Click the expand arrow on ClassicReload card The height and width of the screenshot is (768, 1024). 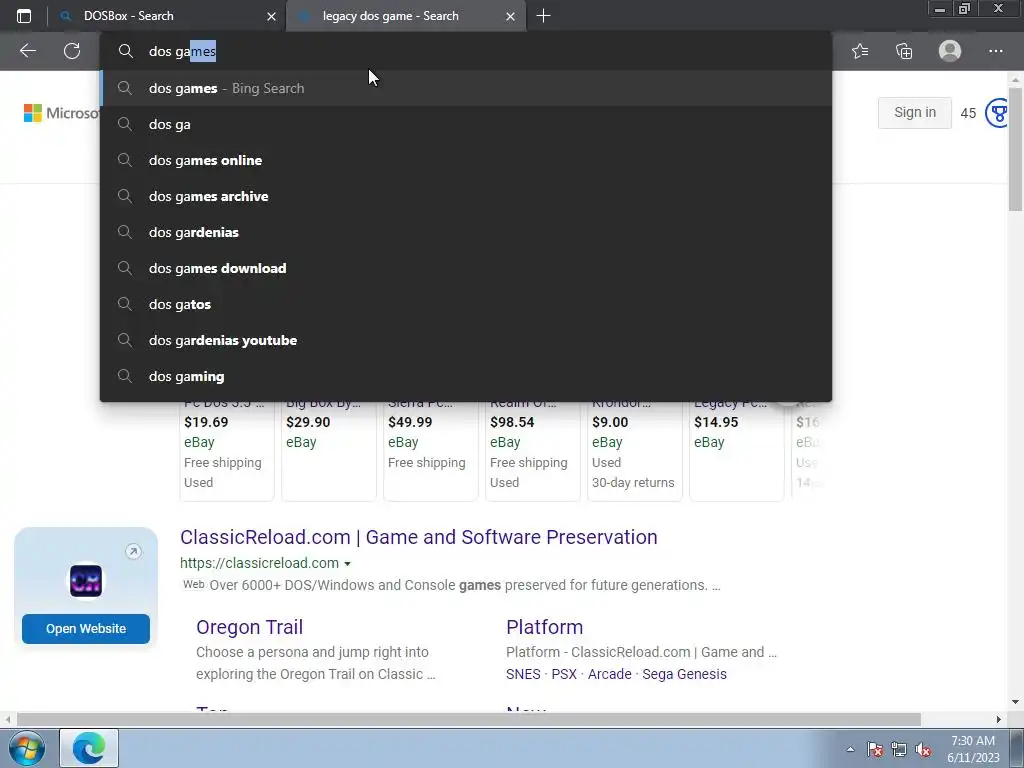(133, 552)
